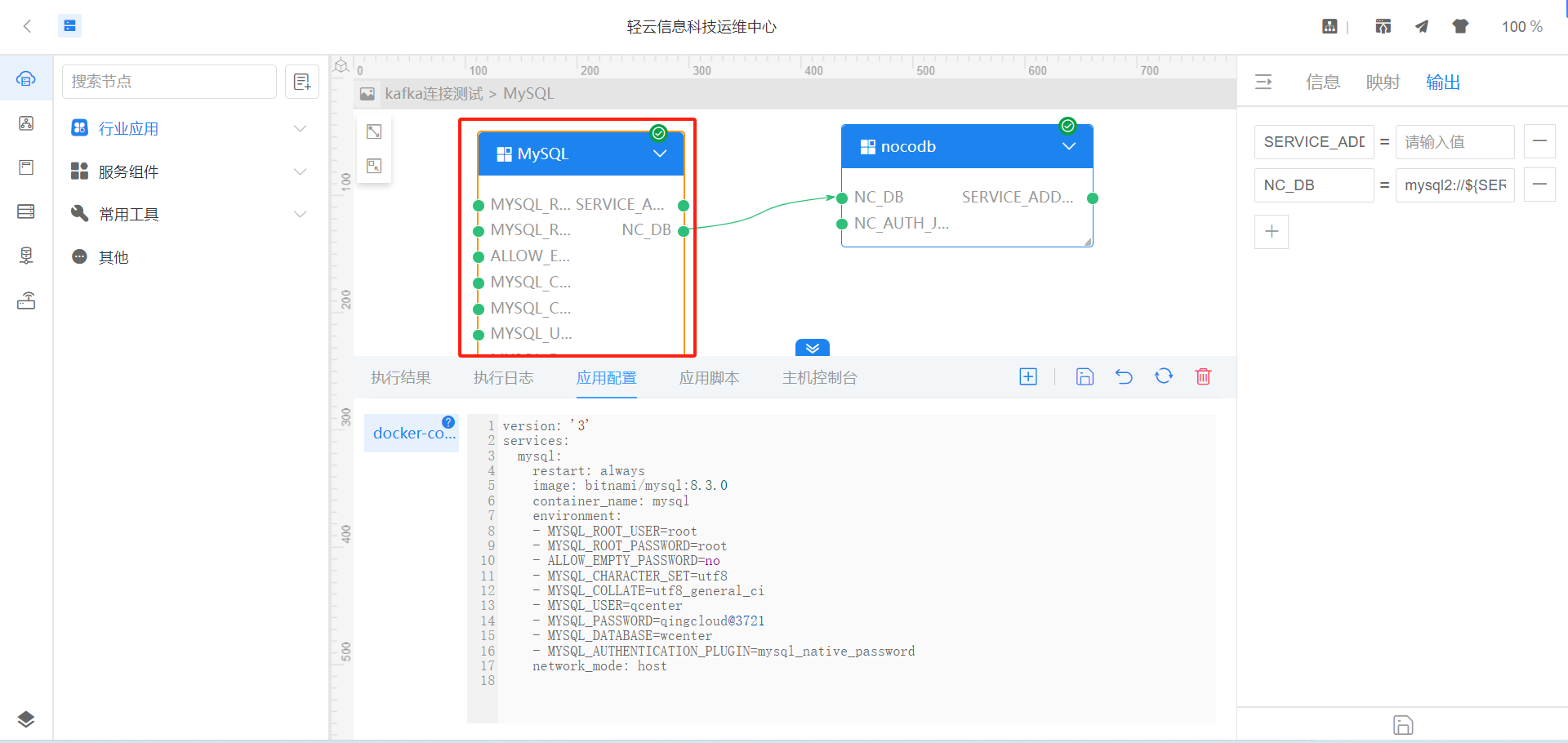Open the 映射 tab in right panel
This screenshot has height=743, width=1568.
coord(1383,82)
